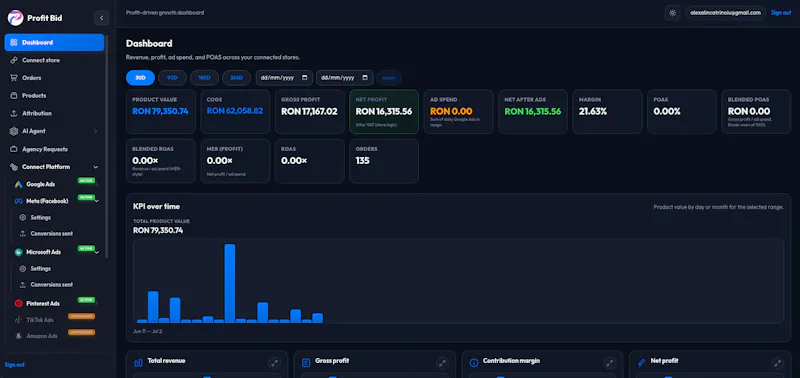Click the Dashboard grid icon

tap(14, 42)
